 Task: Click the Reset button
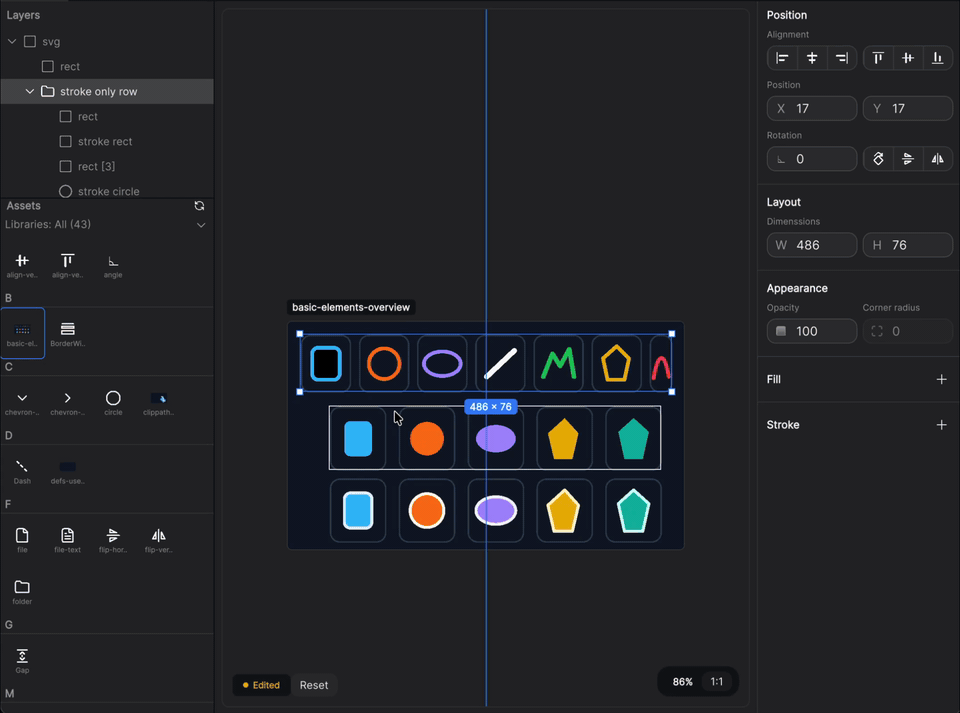click(314, 685)
